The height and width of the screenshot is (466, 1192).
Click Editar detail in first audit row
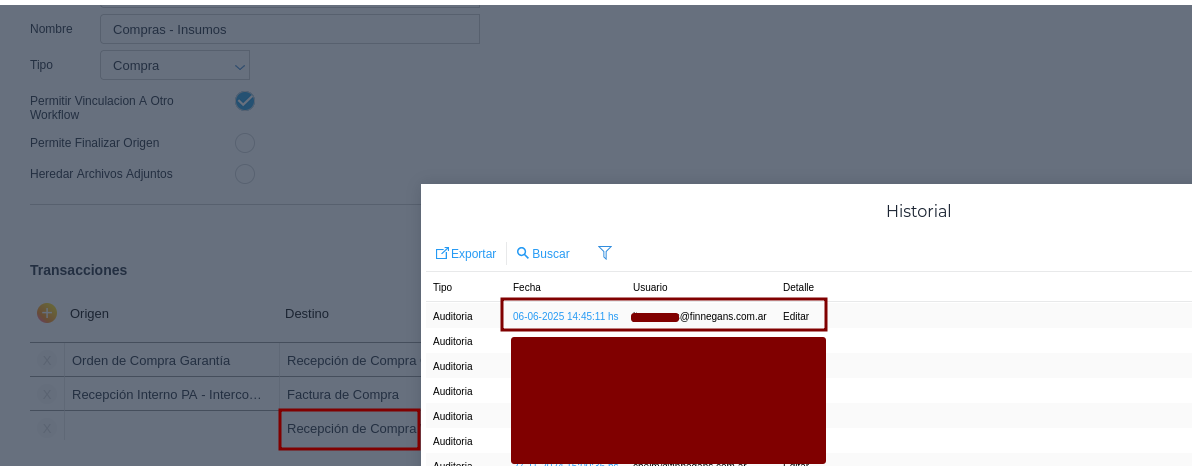(796, 316)
